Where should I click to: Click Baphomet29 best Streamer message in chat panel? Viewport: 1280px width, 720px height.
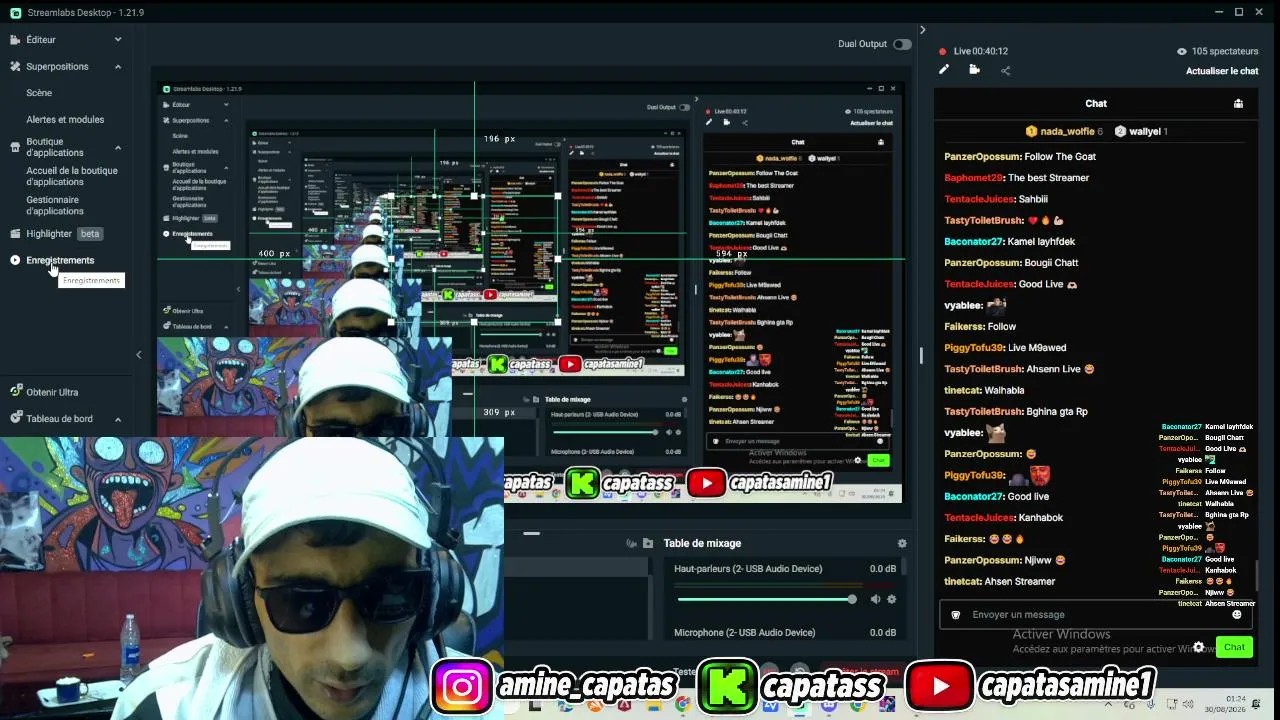click(x=1017, y=178)
